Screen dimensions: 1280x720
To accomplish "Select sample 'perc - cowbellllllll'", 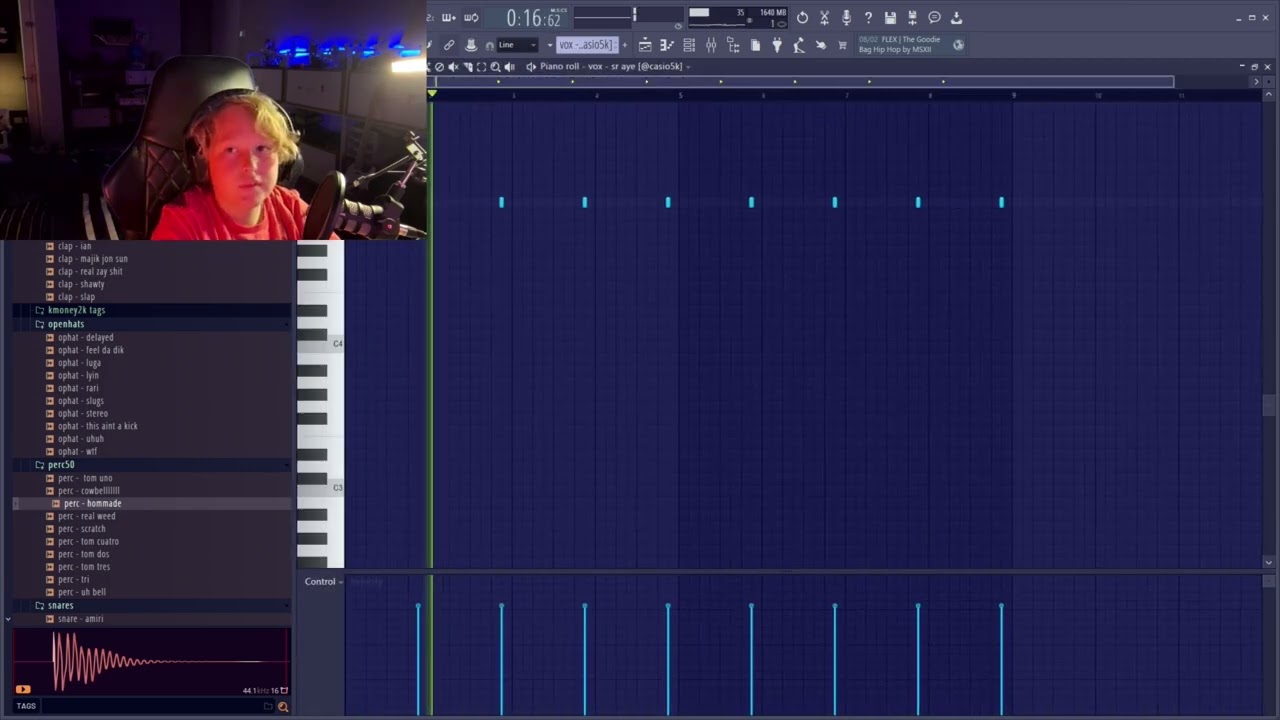I will tap(88, 491).
